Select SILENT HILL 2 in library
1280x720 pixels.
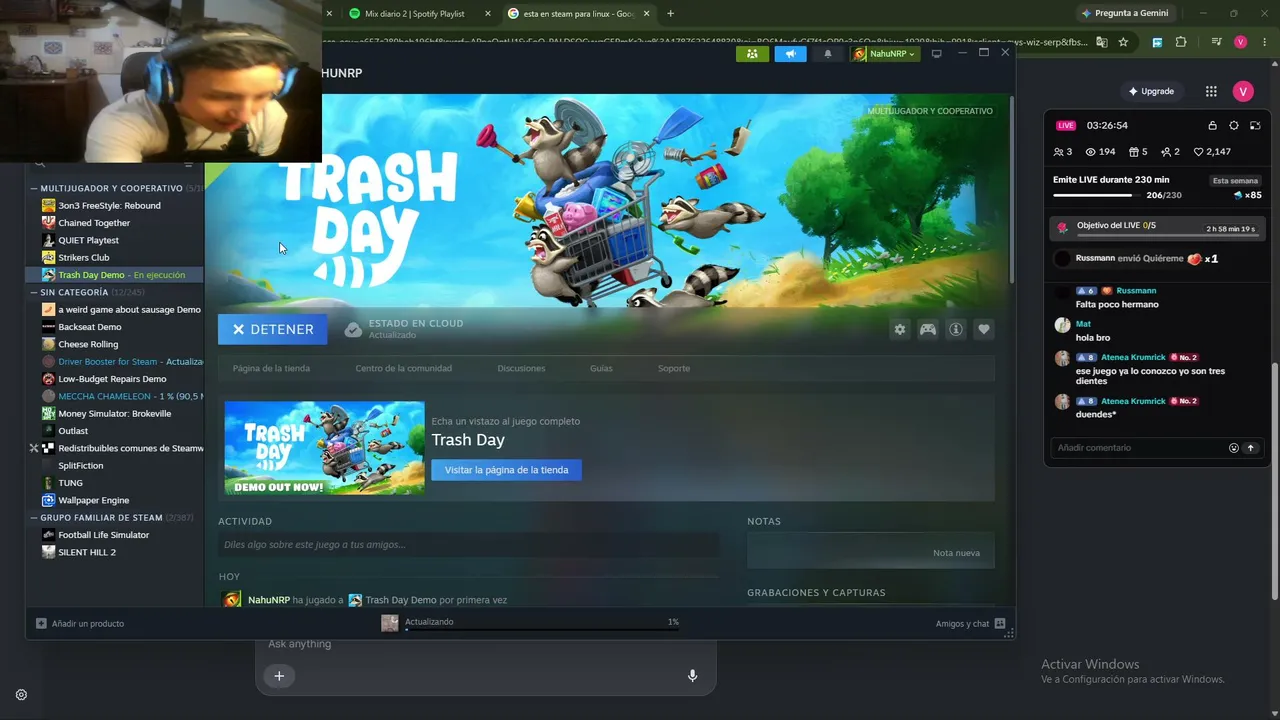(87, 552)
